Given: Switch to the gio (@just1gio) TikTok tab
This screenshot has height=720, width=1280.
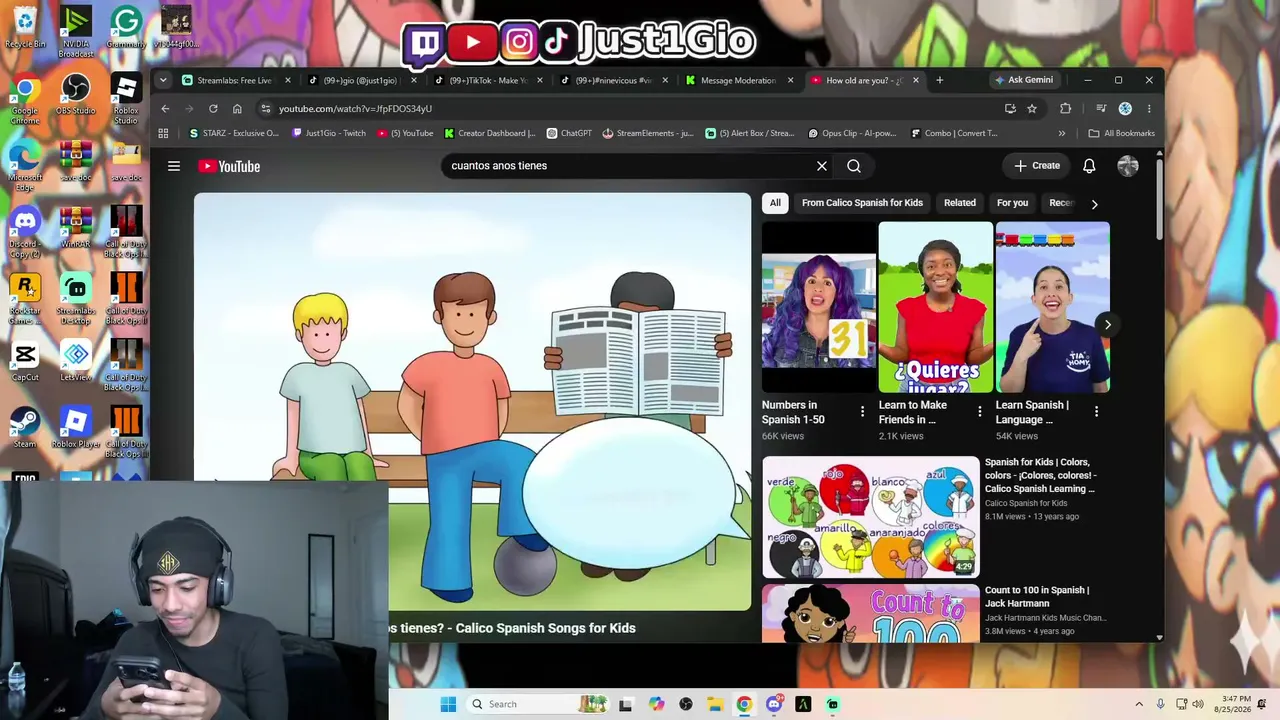Looking at the screenshot, I should pos(360,80).
